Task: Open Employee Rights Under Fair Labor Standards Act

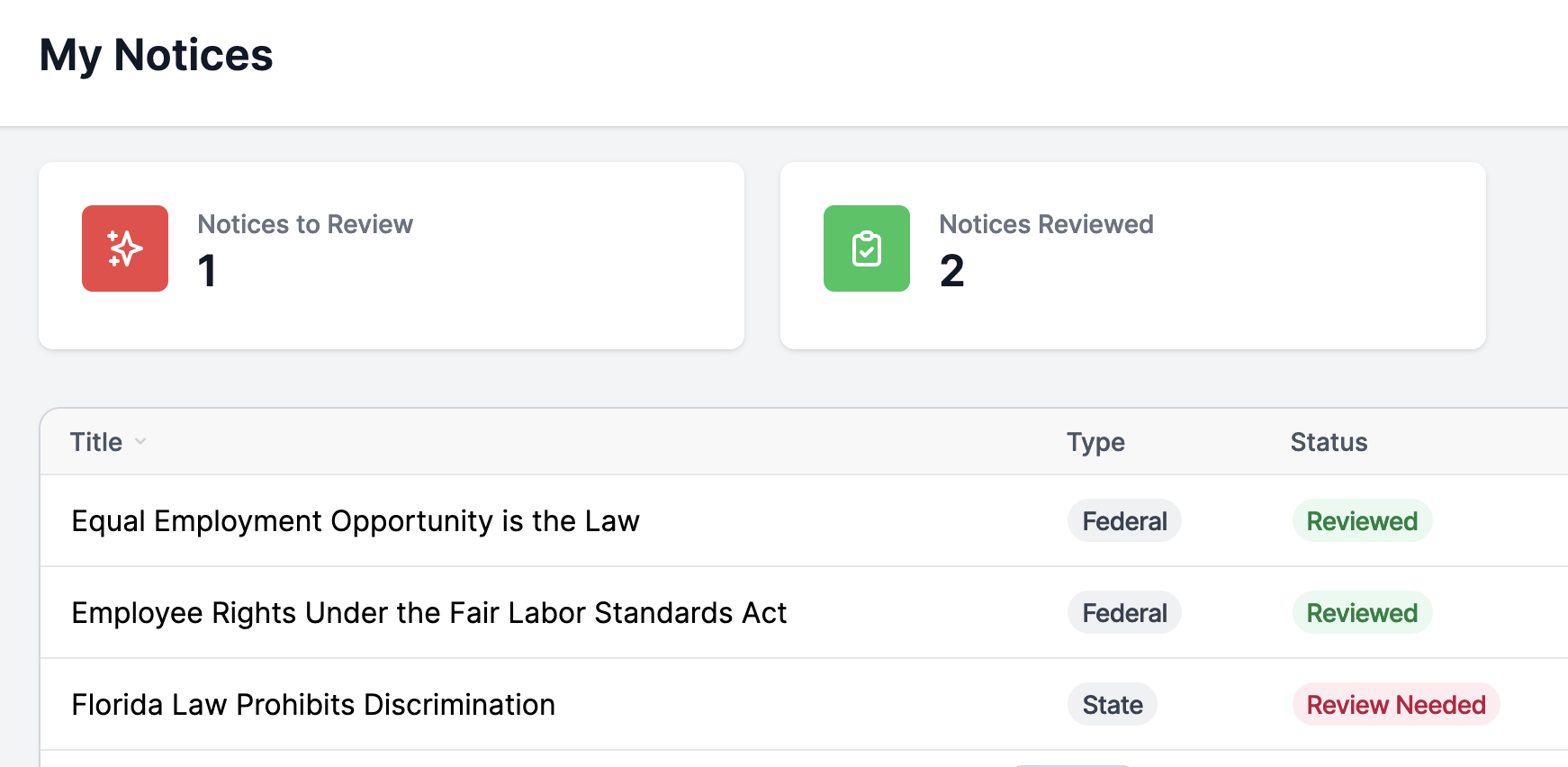Action: pos(429,613)
